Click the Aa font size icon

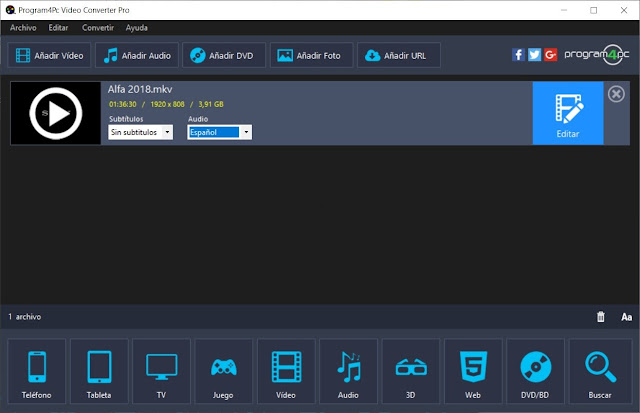pyautogui.click(x=626, y=317)
